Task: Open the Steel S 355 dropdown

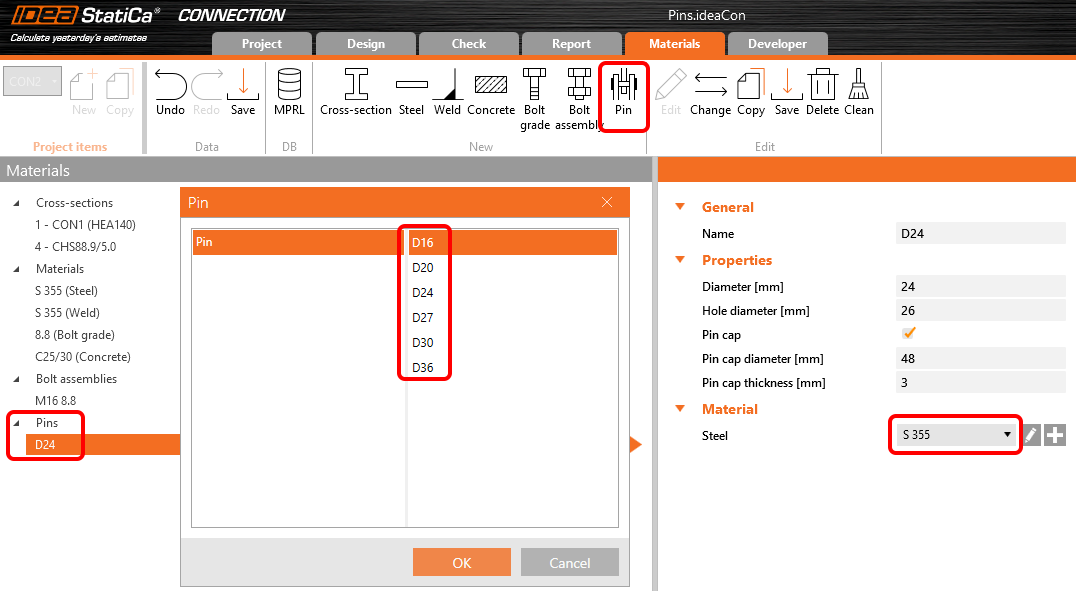Action: (x=955, y=435)
